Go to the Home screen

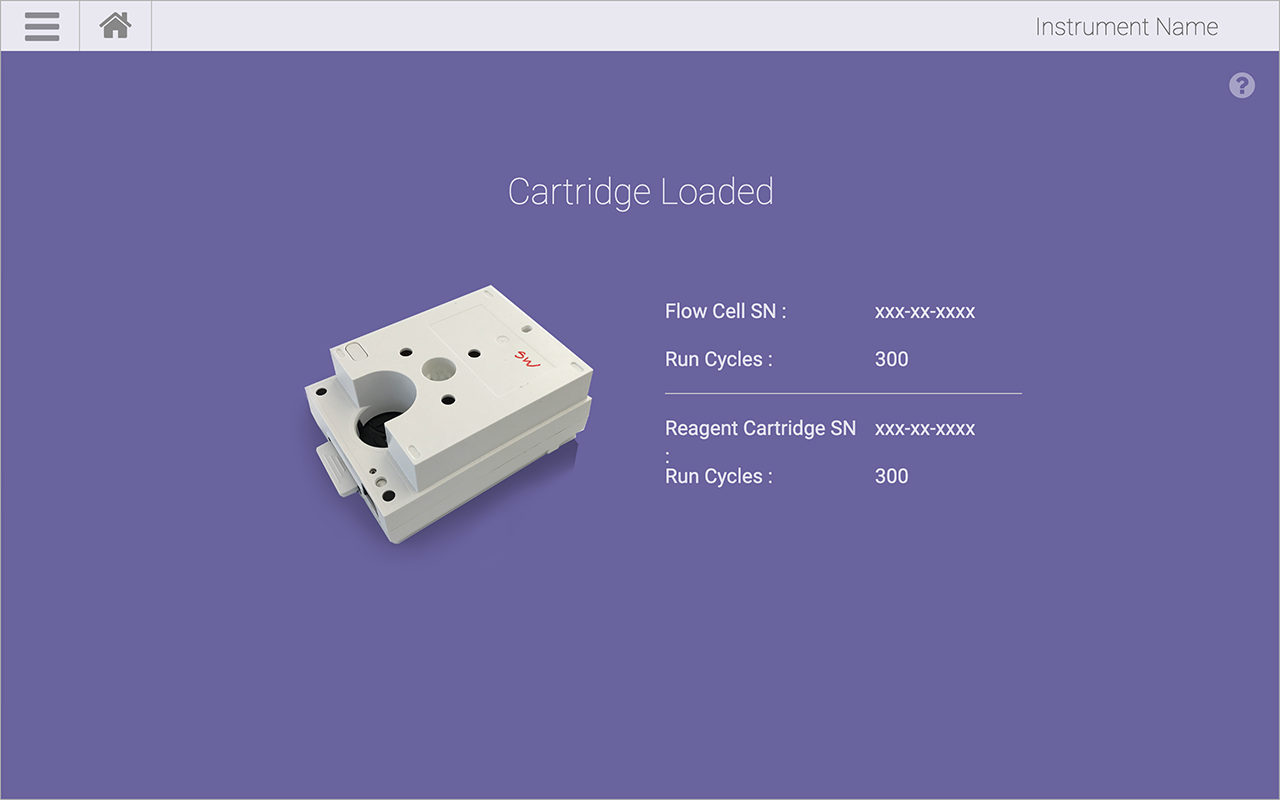[116, 26]
